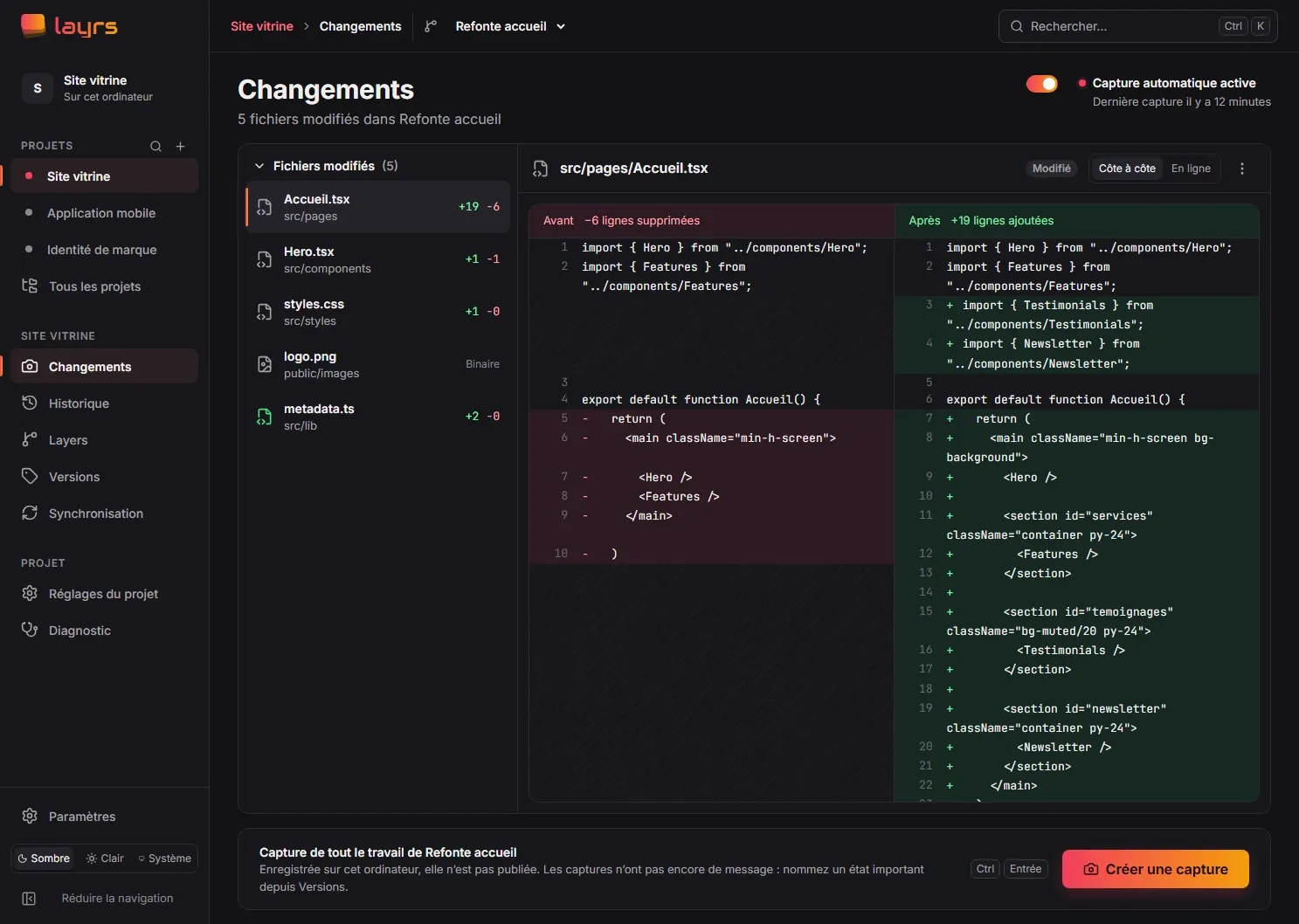Select Sombre theme
The height and width of the screenshot is (924, 1299).
pyautogui.click(x=44, y=858)
